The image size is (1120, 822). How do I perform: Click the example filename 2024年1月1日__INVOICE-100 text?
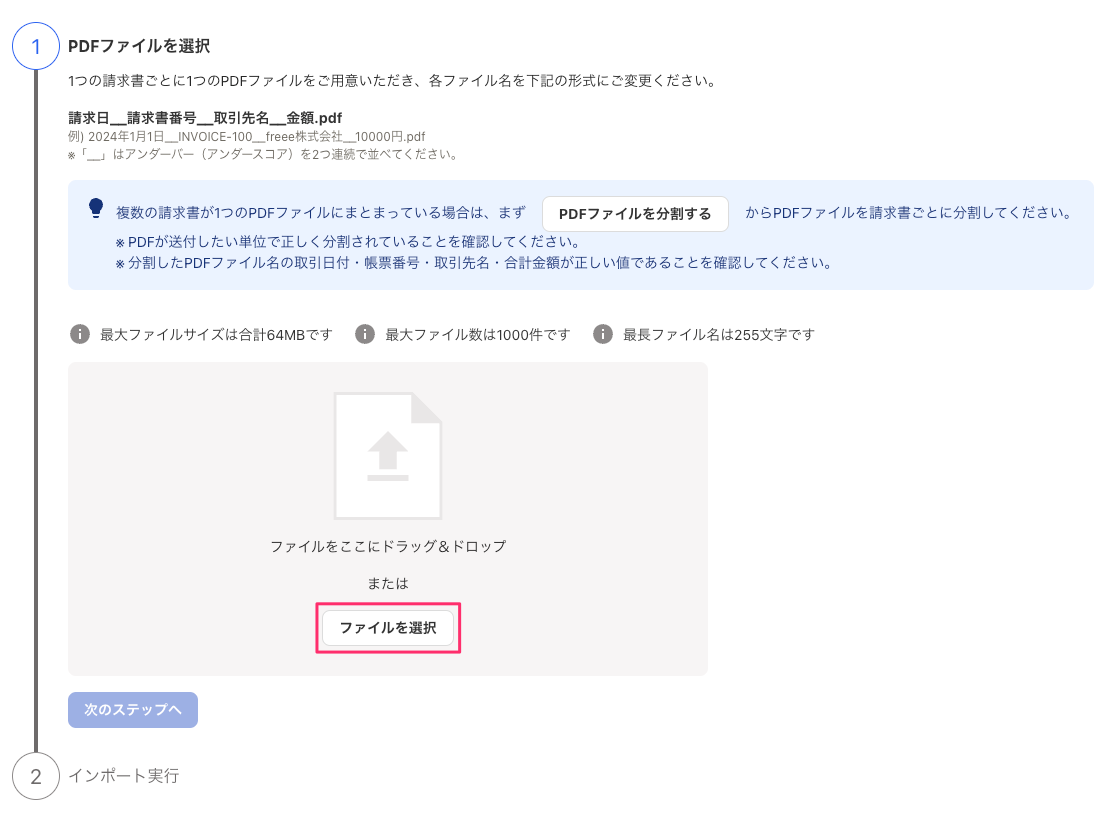click(x=247, y=136)
